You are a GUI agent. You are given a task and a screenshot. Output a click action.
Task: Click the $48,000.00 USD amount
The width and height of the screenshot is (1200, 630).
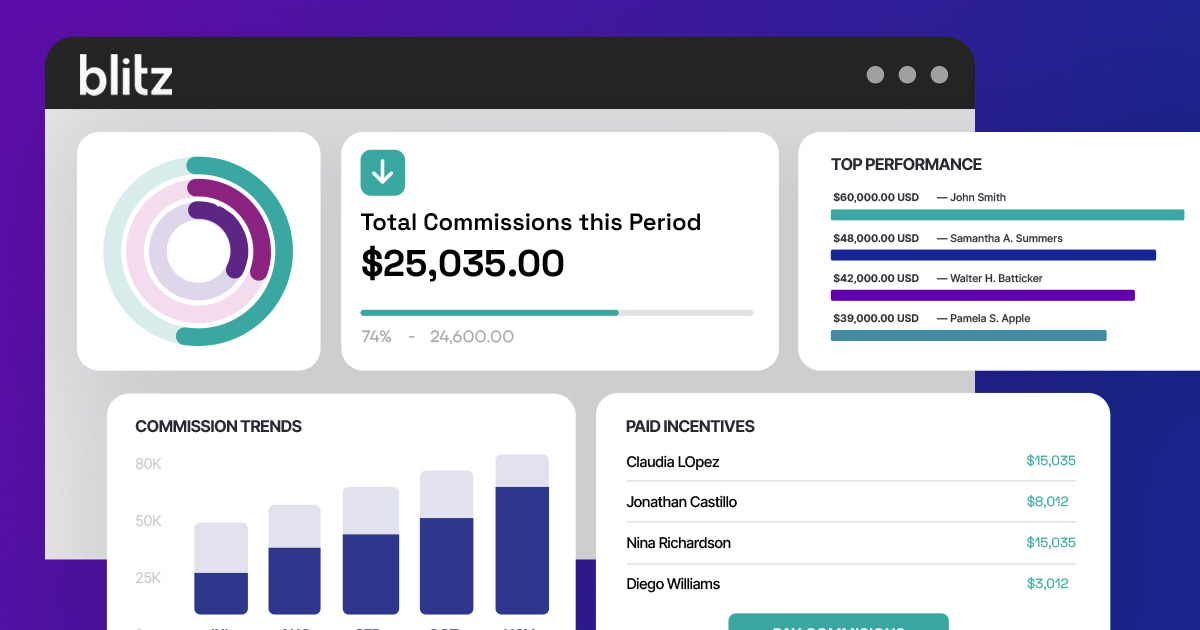click(x=876, y=238)
